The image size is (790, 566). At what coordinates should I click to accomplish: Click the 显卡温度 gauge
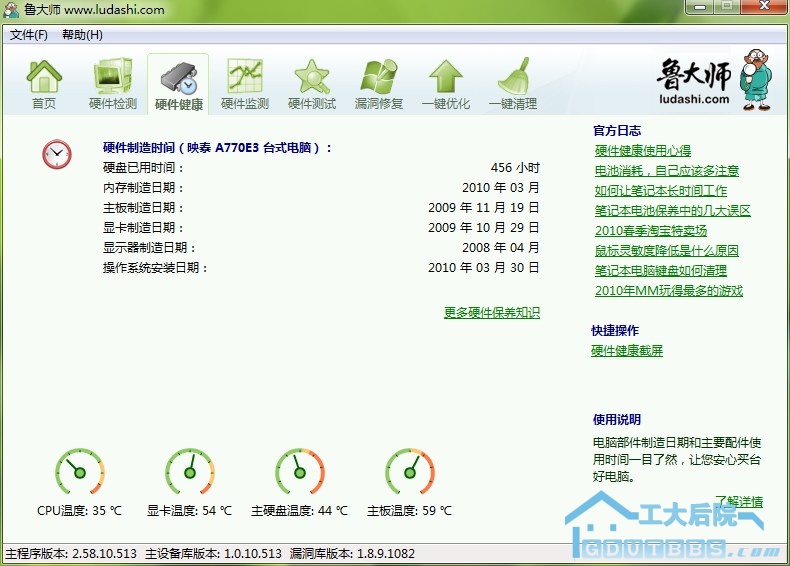point(190,472)
